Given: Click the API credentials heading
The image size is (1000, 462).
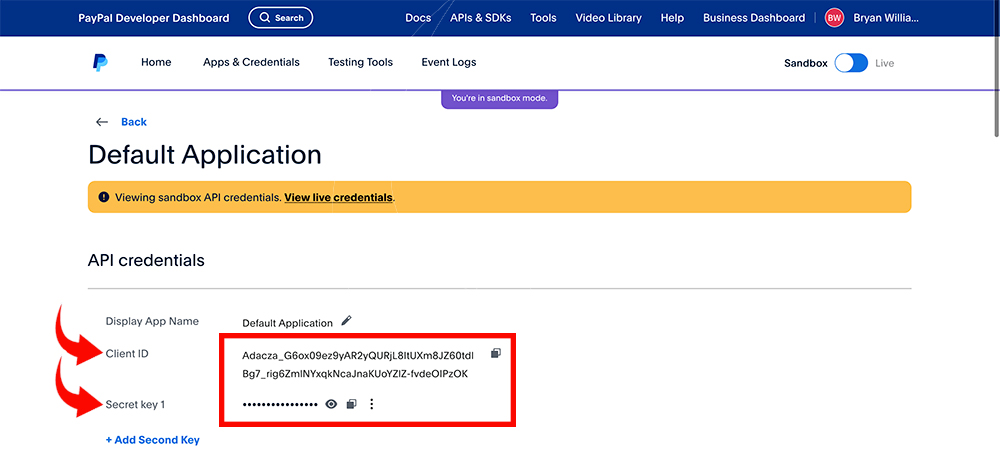Looking at the screenshot, I should pyautogui.click(x=146, y=260).
